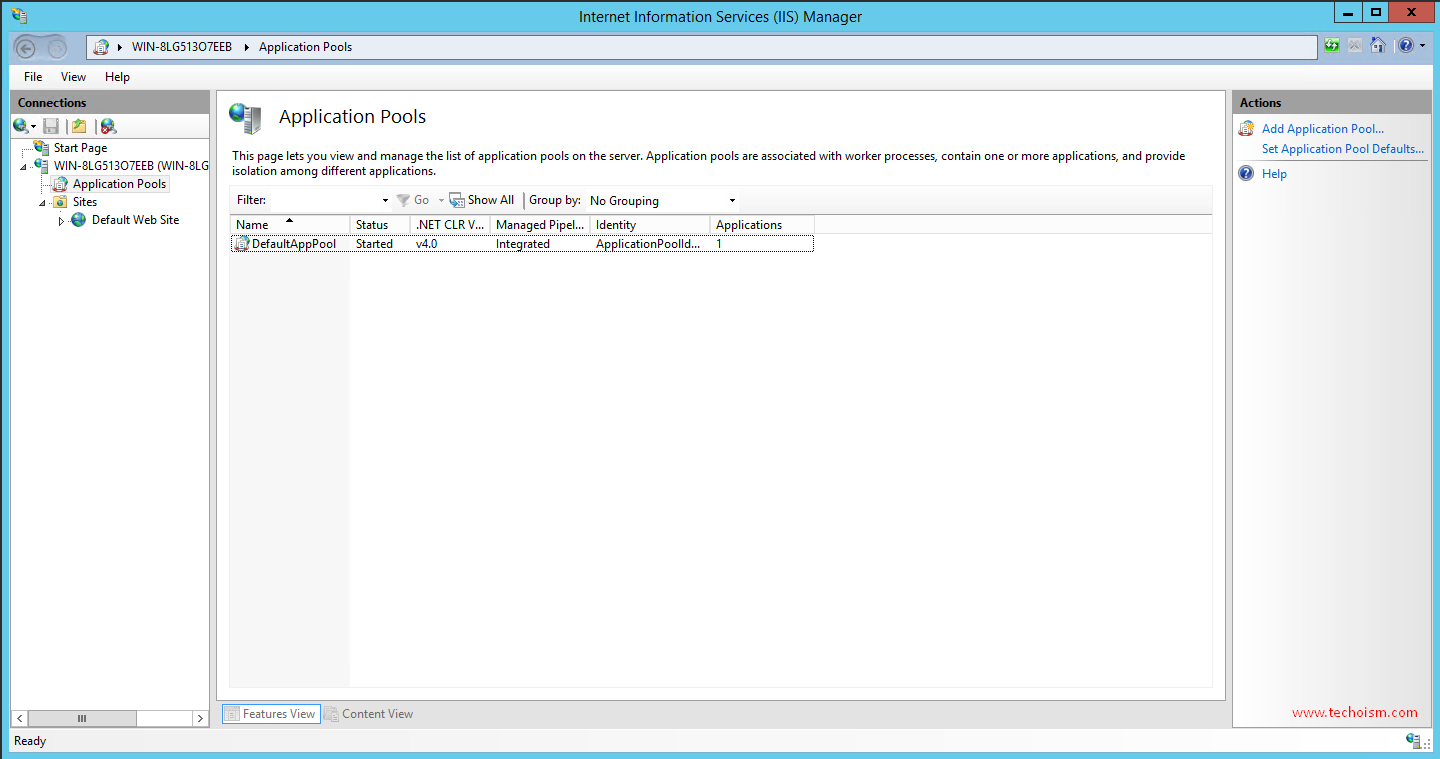Click the Back navigation arrow button
This screenshot has width=1440, height=759.
point(26,47)
